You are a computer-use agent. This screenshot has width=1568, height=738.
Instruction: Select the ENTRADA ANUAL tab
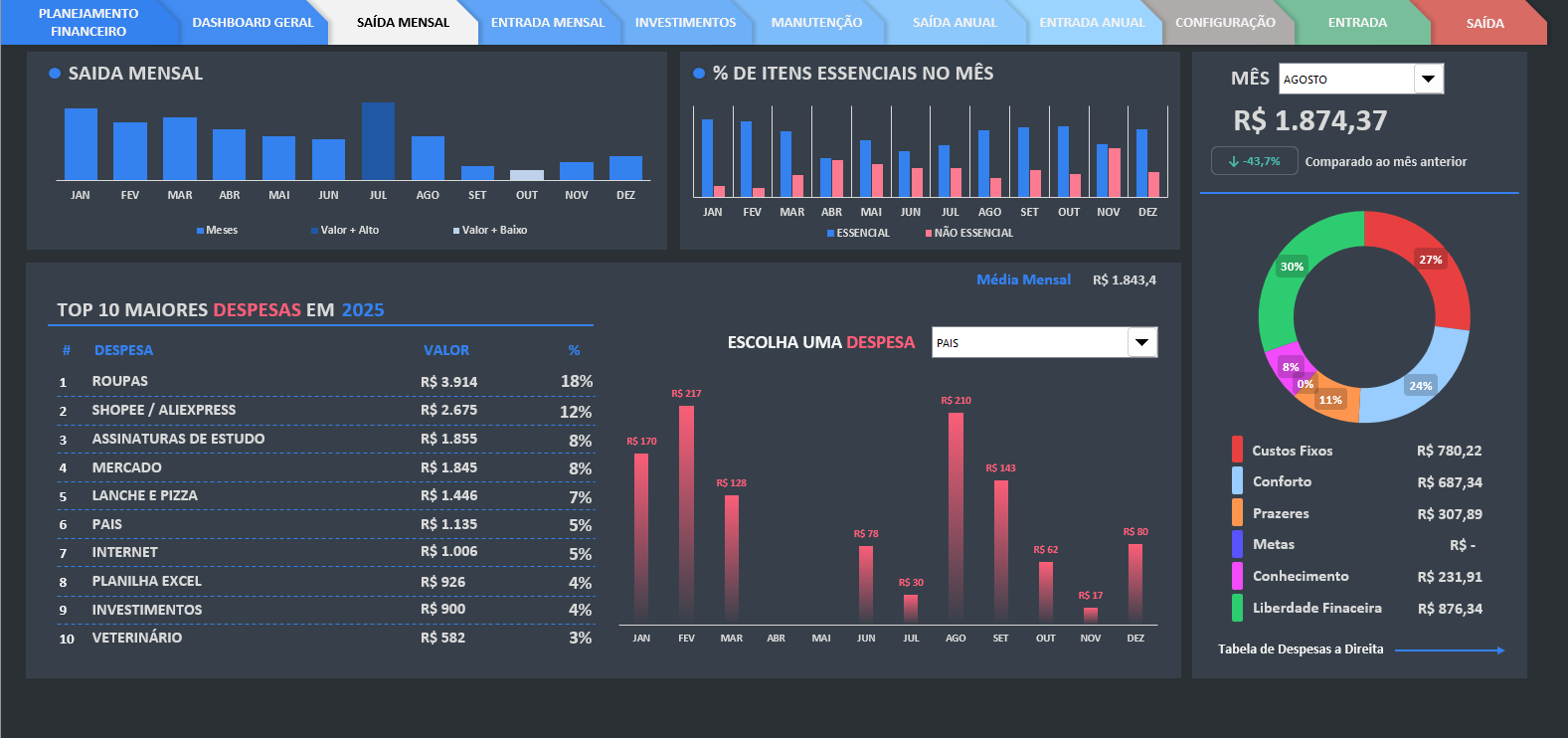[x=1092, y=22]
